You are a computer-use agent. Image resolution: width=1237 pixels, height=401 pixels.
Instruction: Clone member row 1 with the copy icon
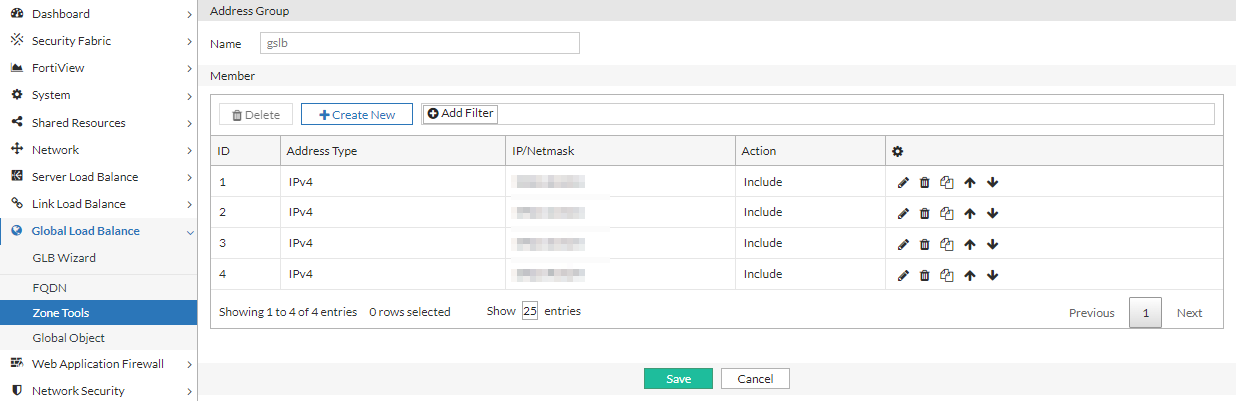947,183
